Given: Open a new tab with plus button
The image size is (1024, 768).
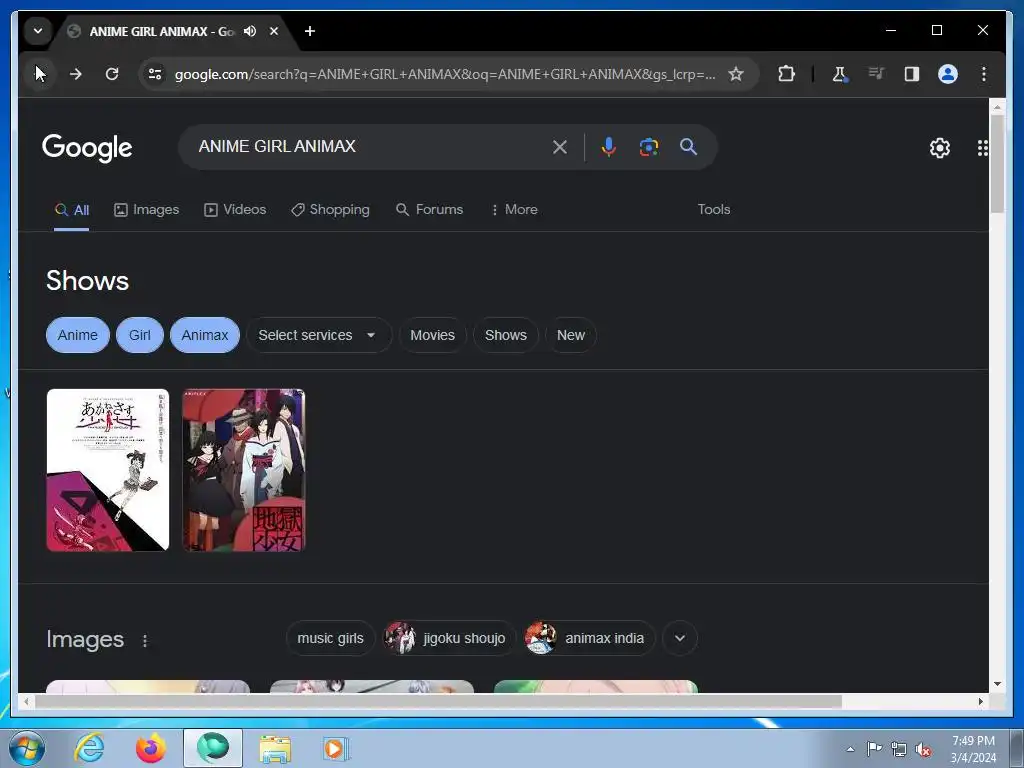Looking at the screenshot, I should tap(310, 31).
